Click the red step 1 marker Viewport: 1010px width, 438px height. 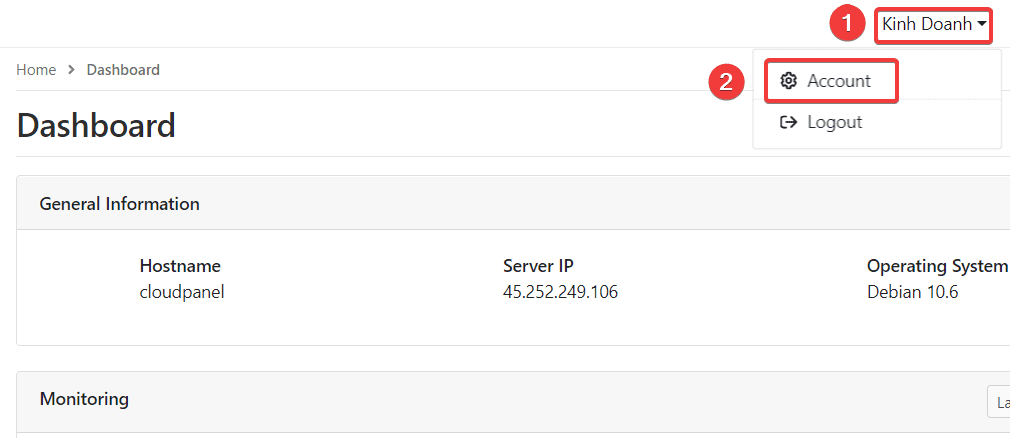pyautogui.click(x=847, y=24)
